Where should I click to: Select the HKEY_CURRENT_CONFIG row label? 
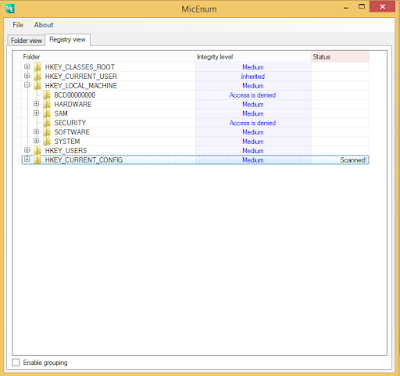pos(84,160)
